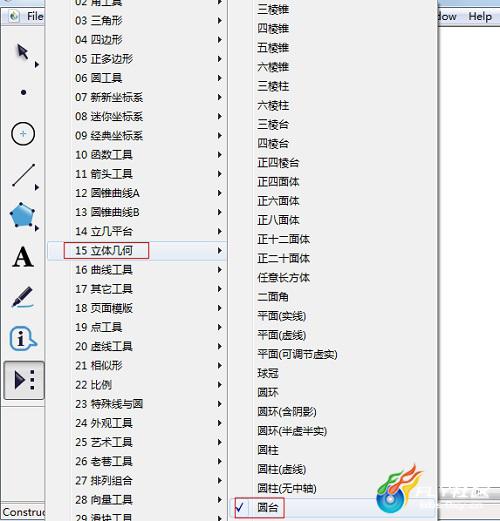Expand the 15 立体几何 submenu
The width and height of the screenshot is (500, 521).
[x=137, y=251]
